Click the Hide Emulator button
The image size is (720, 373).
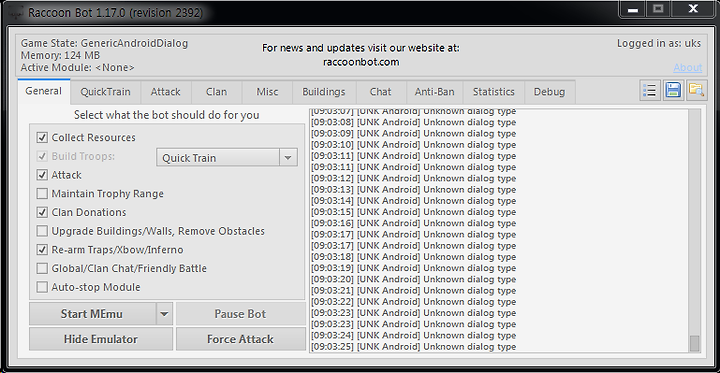(101, 339)
